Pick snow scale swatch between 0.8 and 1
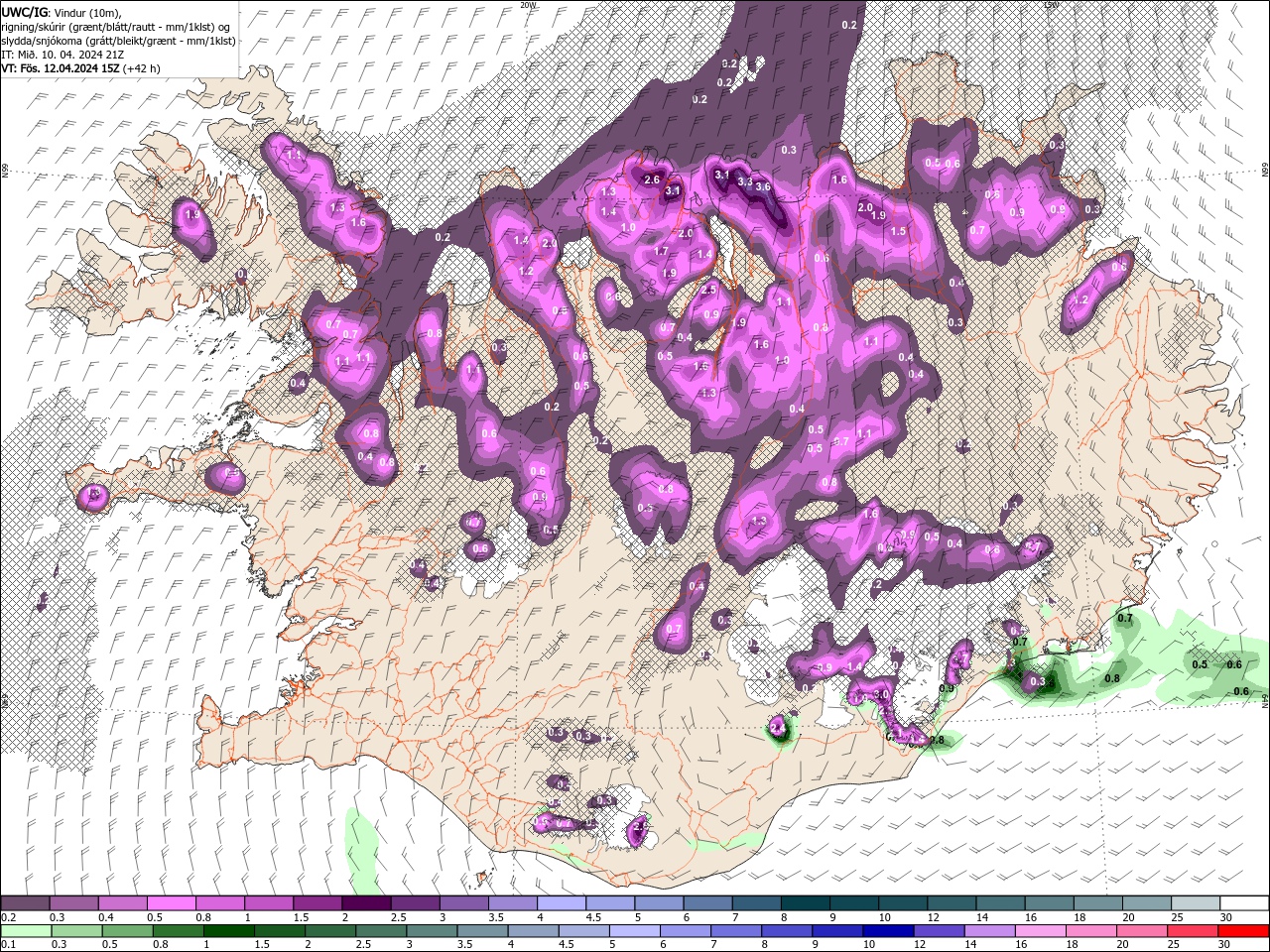 (219, 903)
